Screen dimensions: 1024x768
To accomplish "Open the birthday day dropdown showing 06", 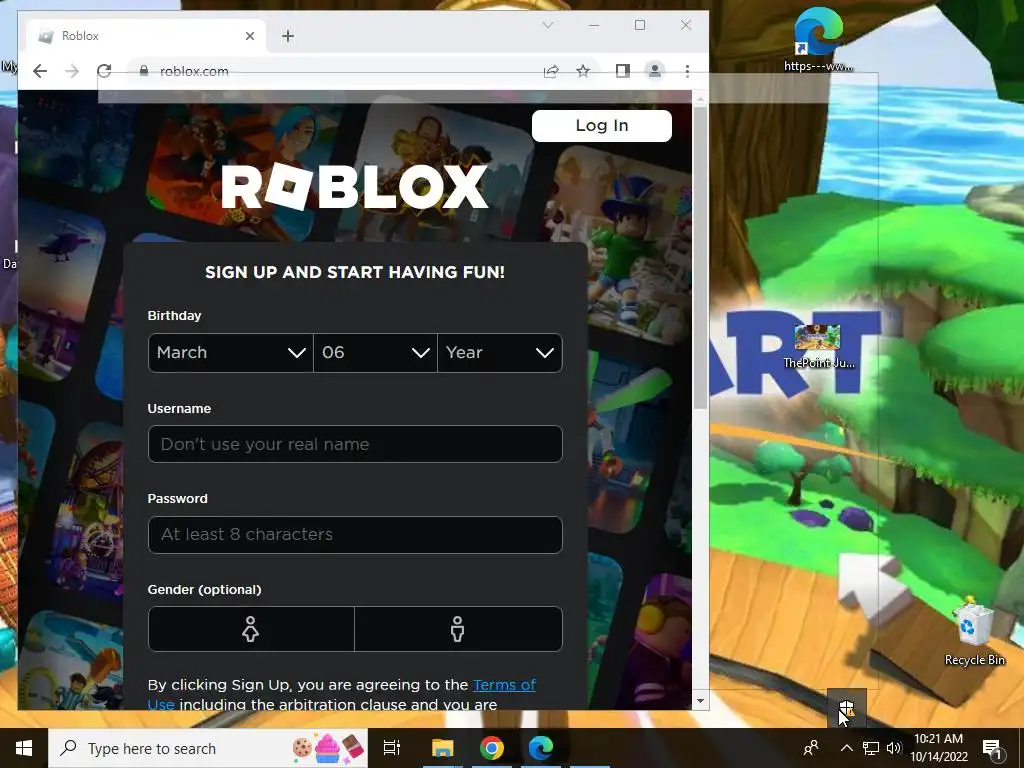I will click(x=376, y=353).
